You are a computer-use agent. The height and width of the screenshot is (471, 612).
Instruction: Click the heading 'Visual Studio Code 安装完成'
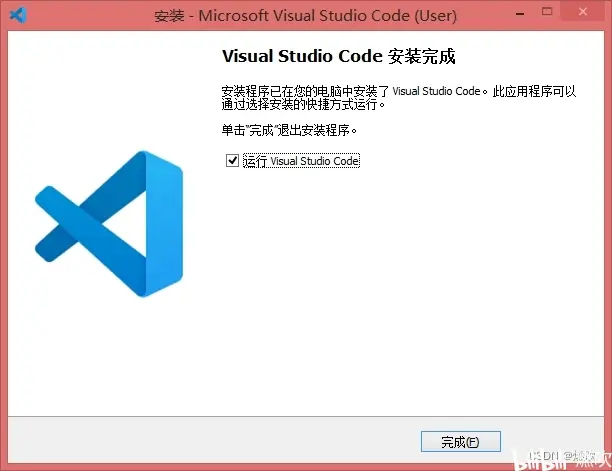coord(338,56)
